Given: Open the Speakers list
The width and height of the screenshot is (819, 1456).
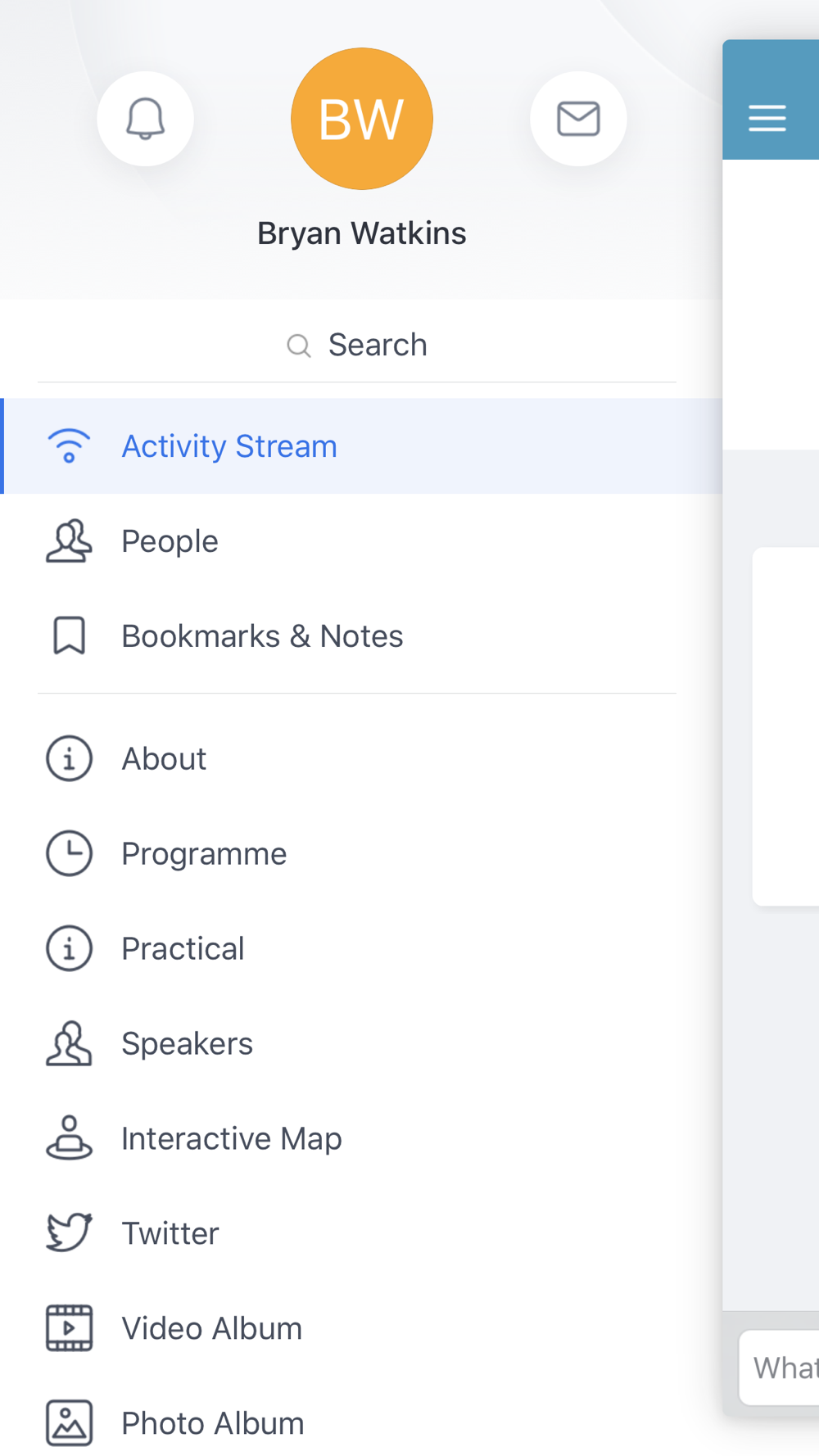Looking at the screenshot, I should coord(187,1044).
